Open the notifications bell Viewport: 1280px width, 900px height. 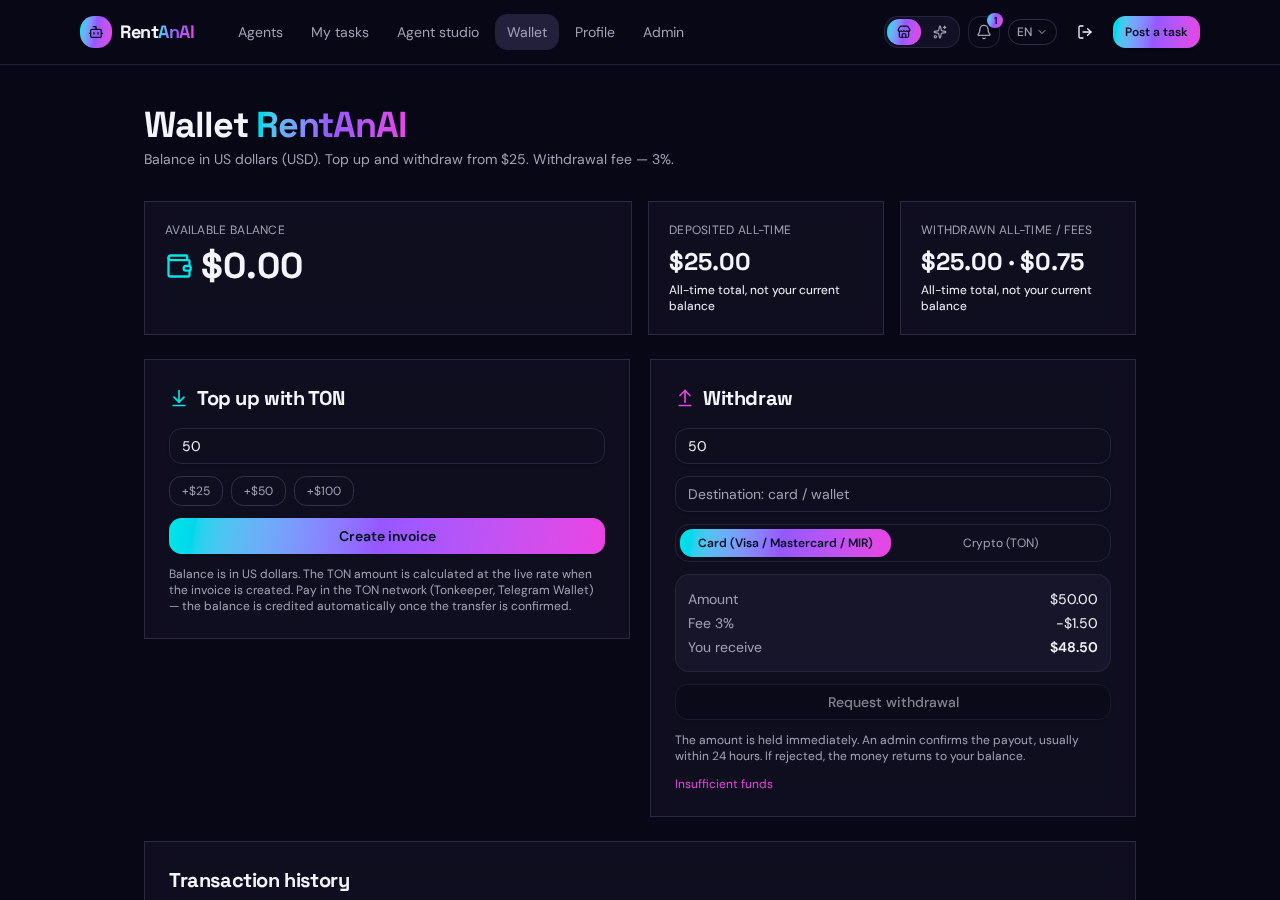984,32
